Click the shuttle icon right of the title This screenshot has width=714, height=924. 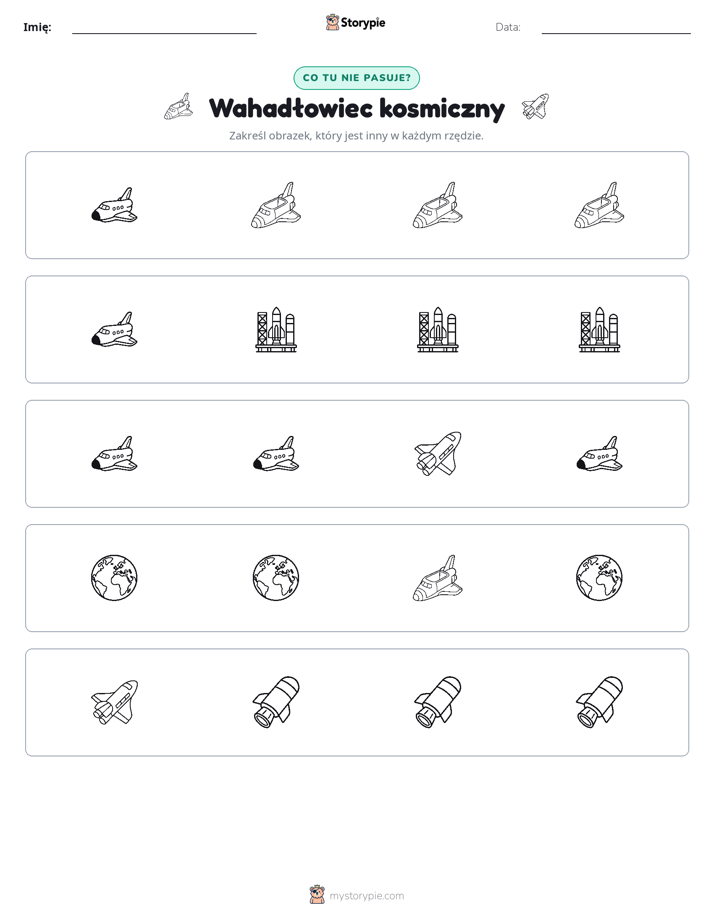click(x=535, y=107)
